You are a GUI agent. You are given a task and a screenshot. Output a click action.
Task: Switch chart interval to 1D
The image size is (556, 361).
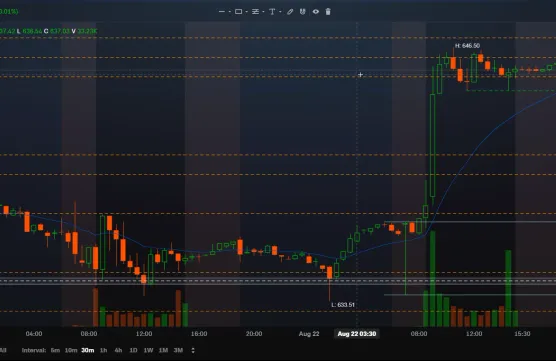tap(133, 350)
